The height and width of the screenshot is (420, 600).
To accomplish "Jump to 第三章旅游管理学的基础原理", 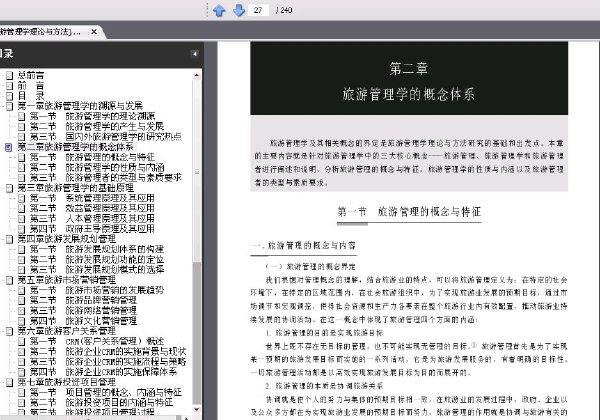I will click(x=76, y=188).
